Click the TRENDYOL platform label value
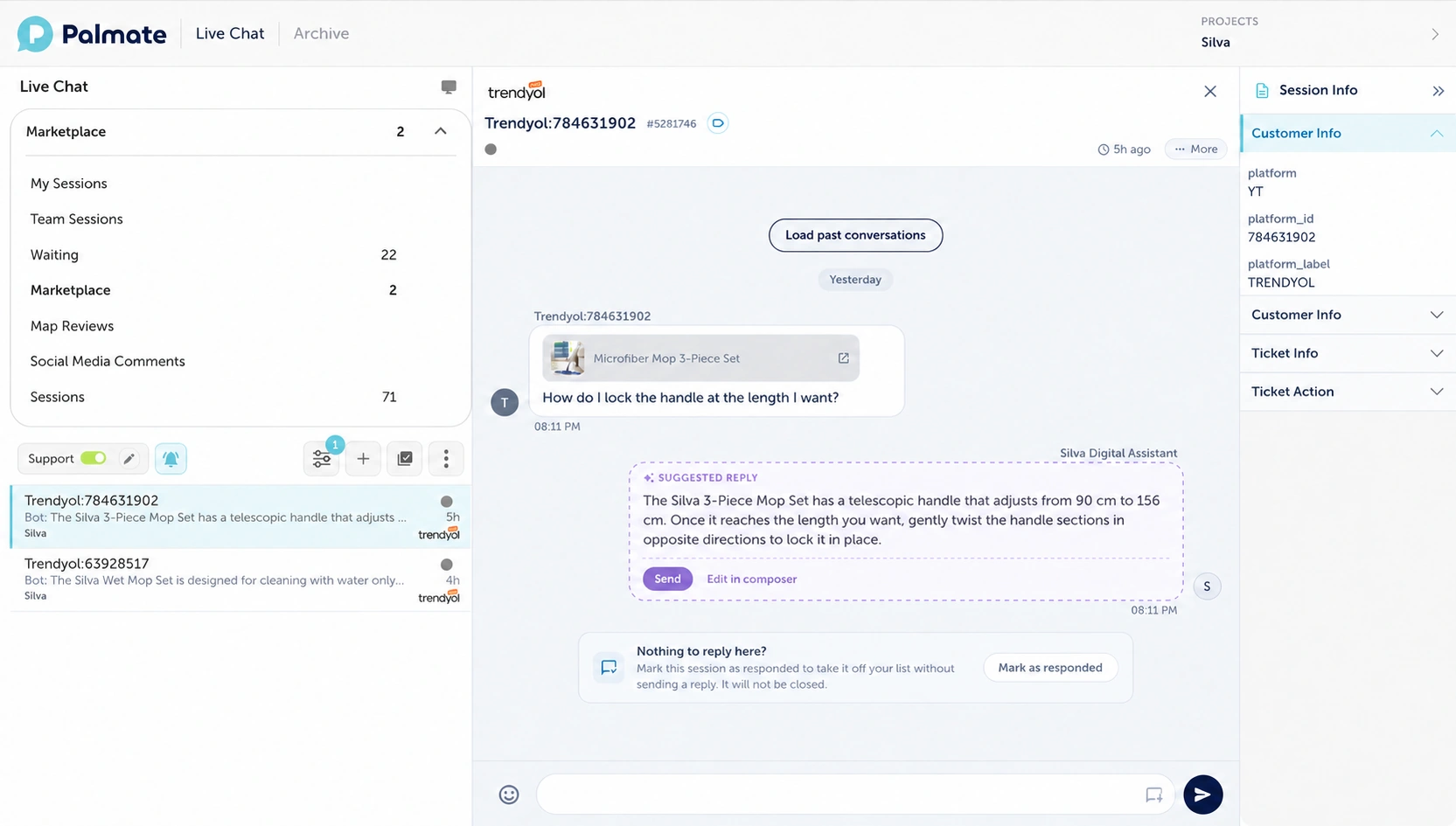The height and width of the screenshot is (826, 1456). click(x=1281, y=282)
